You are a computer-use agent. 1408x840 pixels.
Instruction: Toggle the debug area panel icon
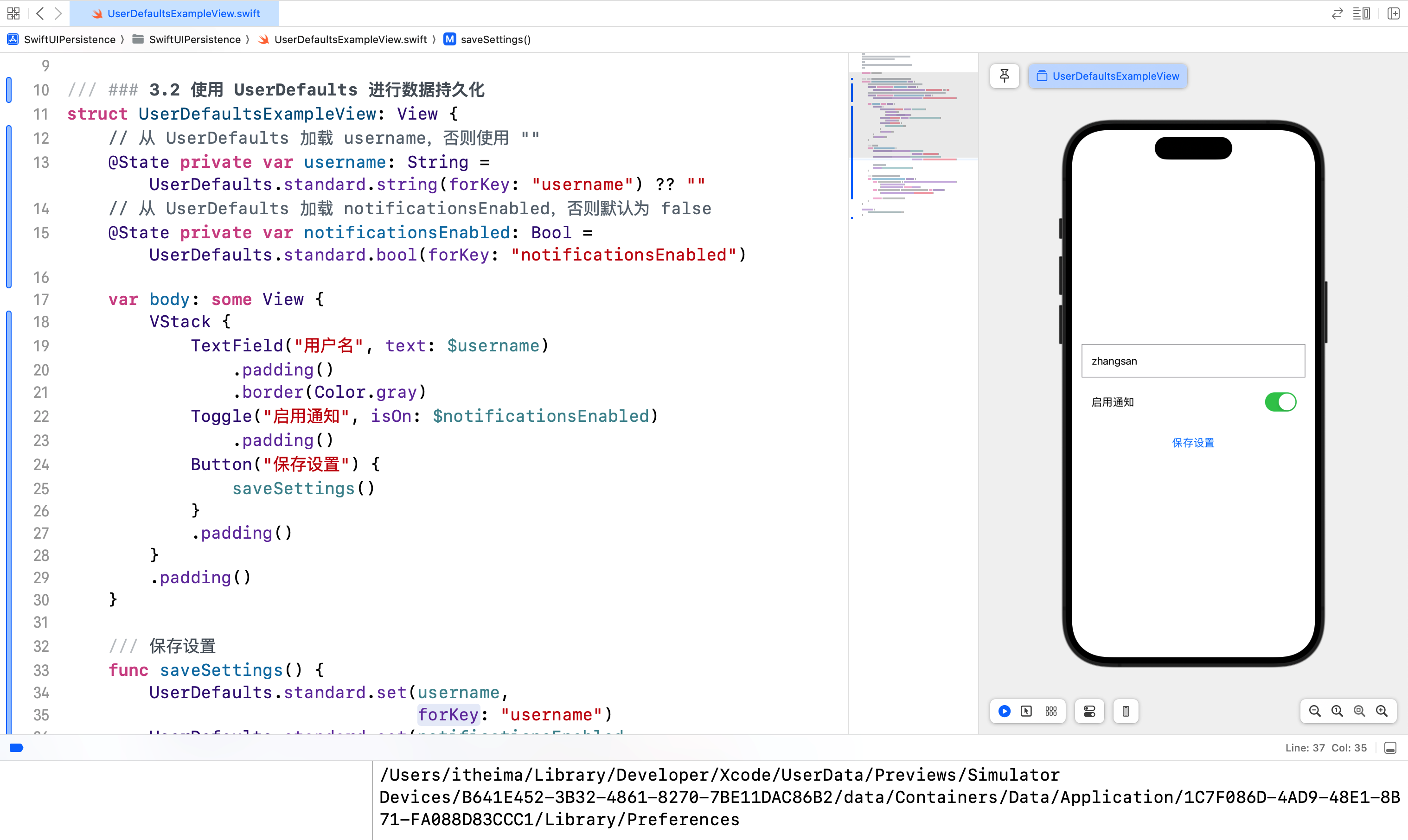tap(1390, 748)
